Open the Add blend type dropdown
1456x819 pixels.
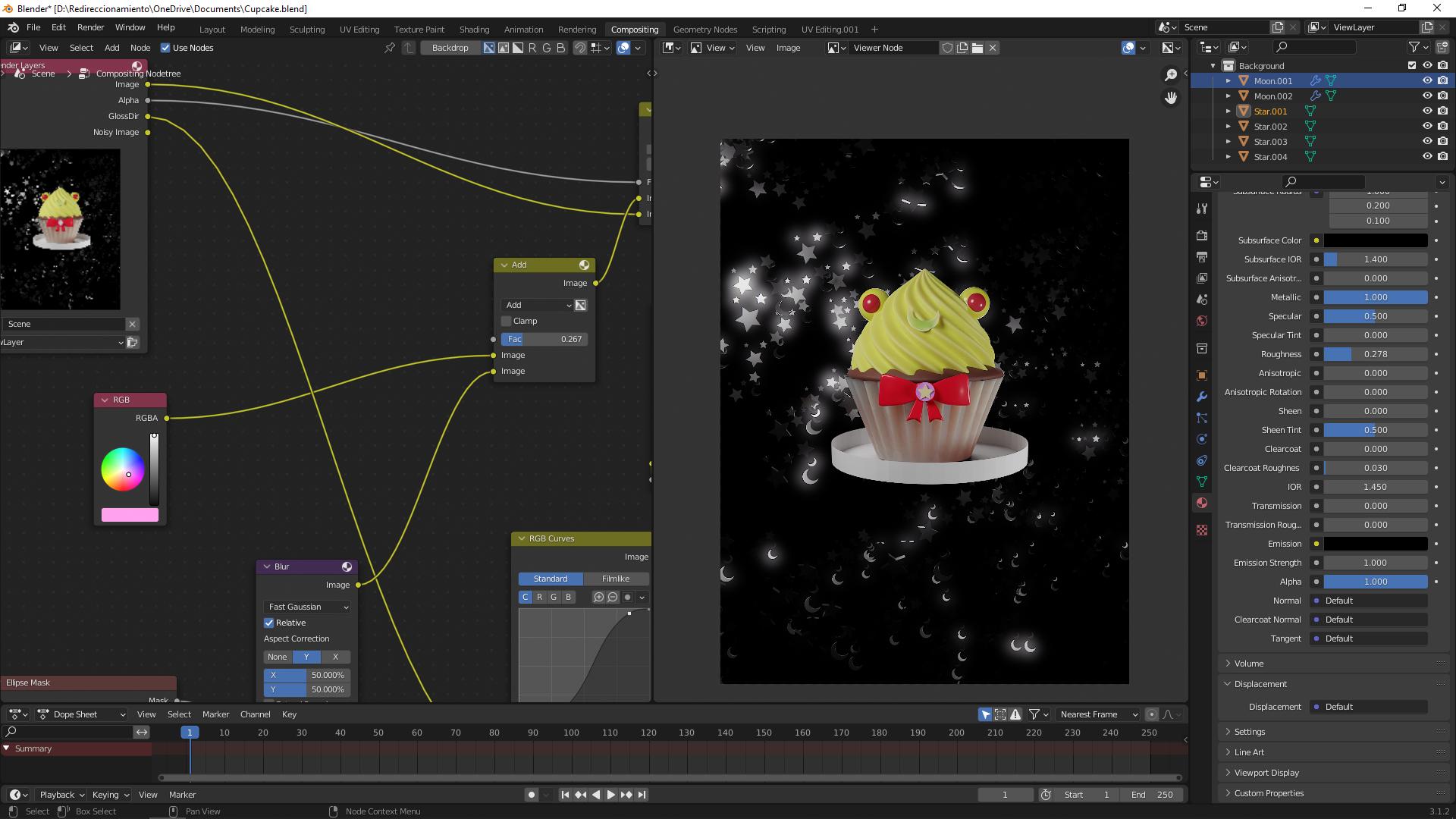click(537, 305)
